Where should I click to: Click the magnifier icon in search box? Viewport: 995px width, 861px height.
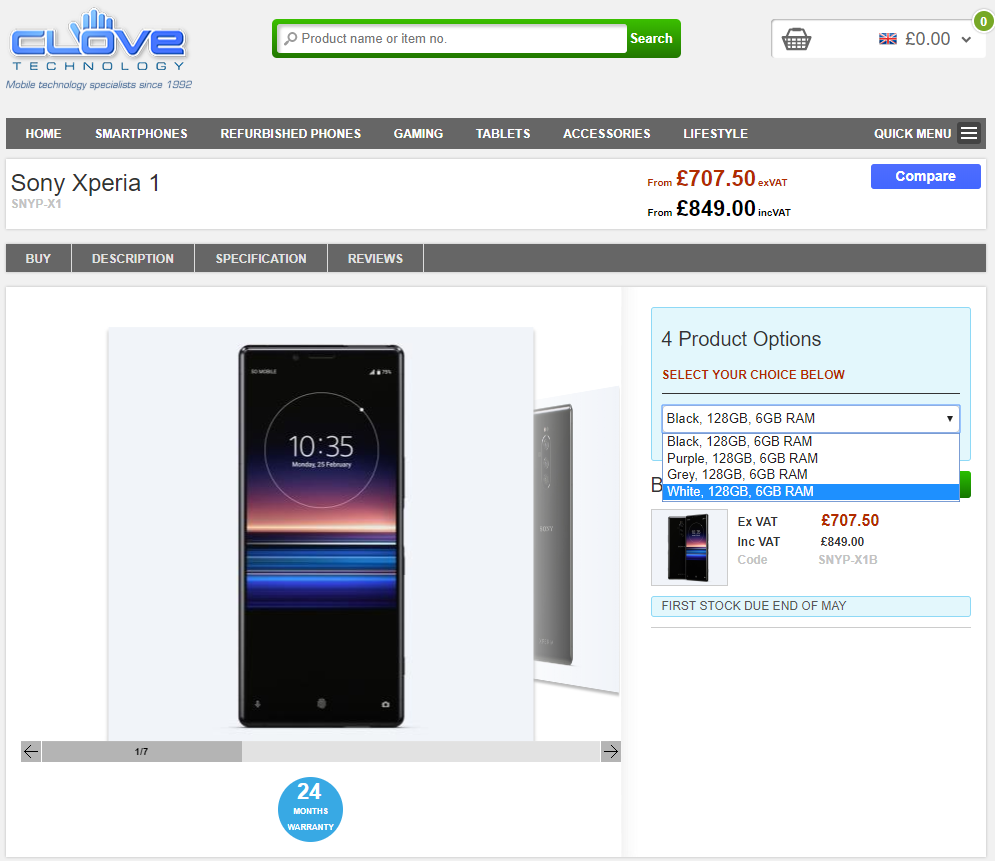click(291, 39)
